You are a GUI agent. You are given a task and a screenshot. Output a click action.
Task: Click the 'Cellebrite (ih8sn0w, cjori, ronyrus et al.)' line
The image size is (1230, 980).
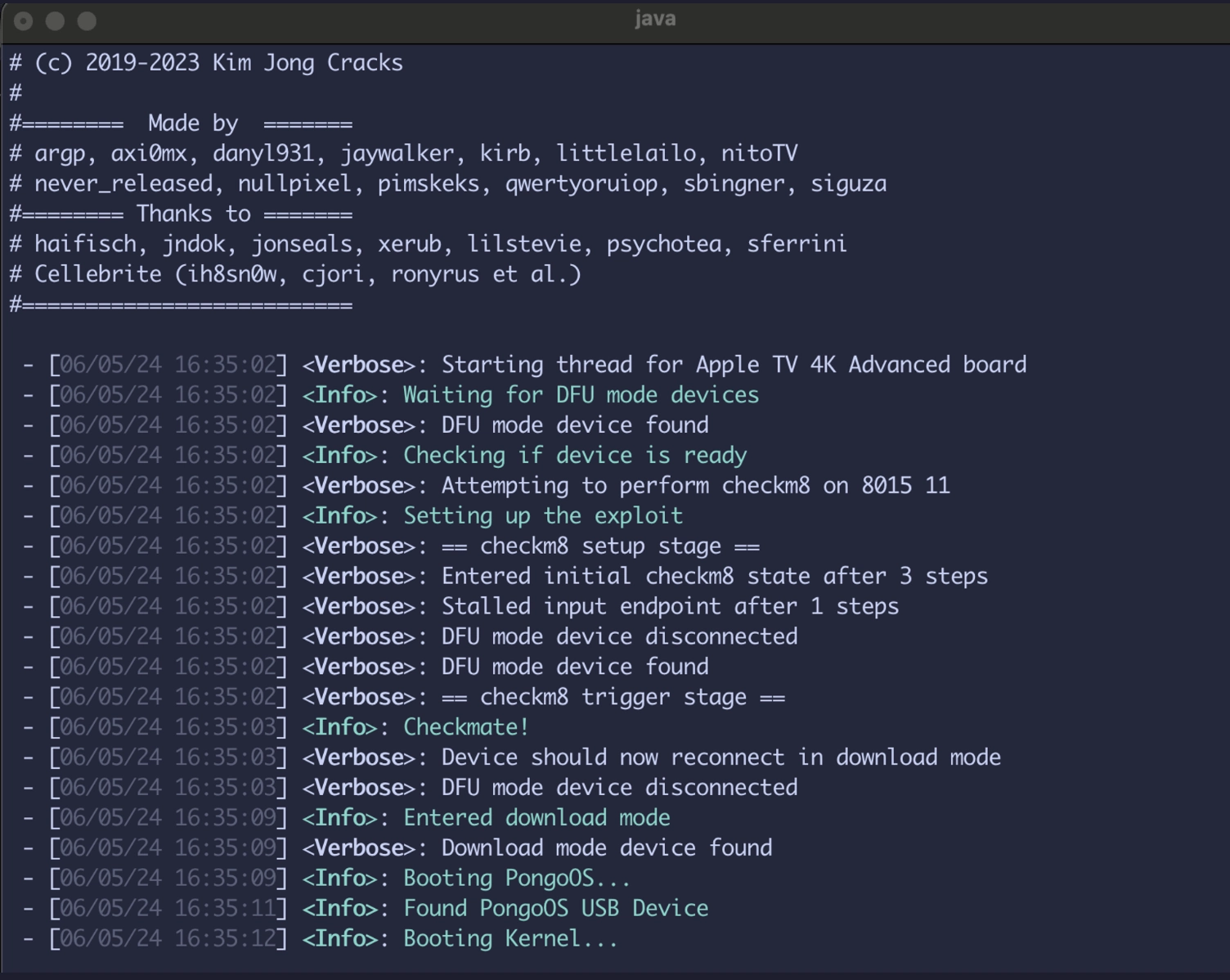pos(295,275)
